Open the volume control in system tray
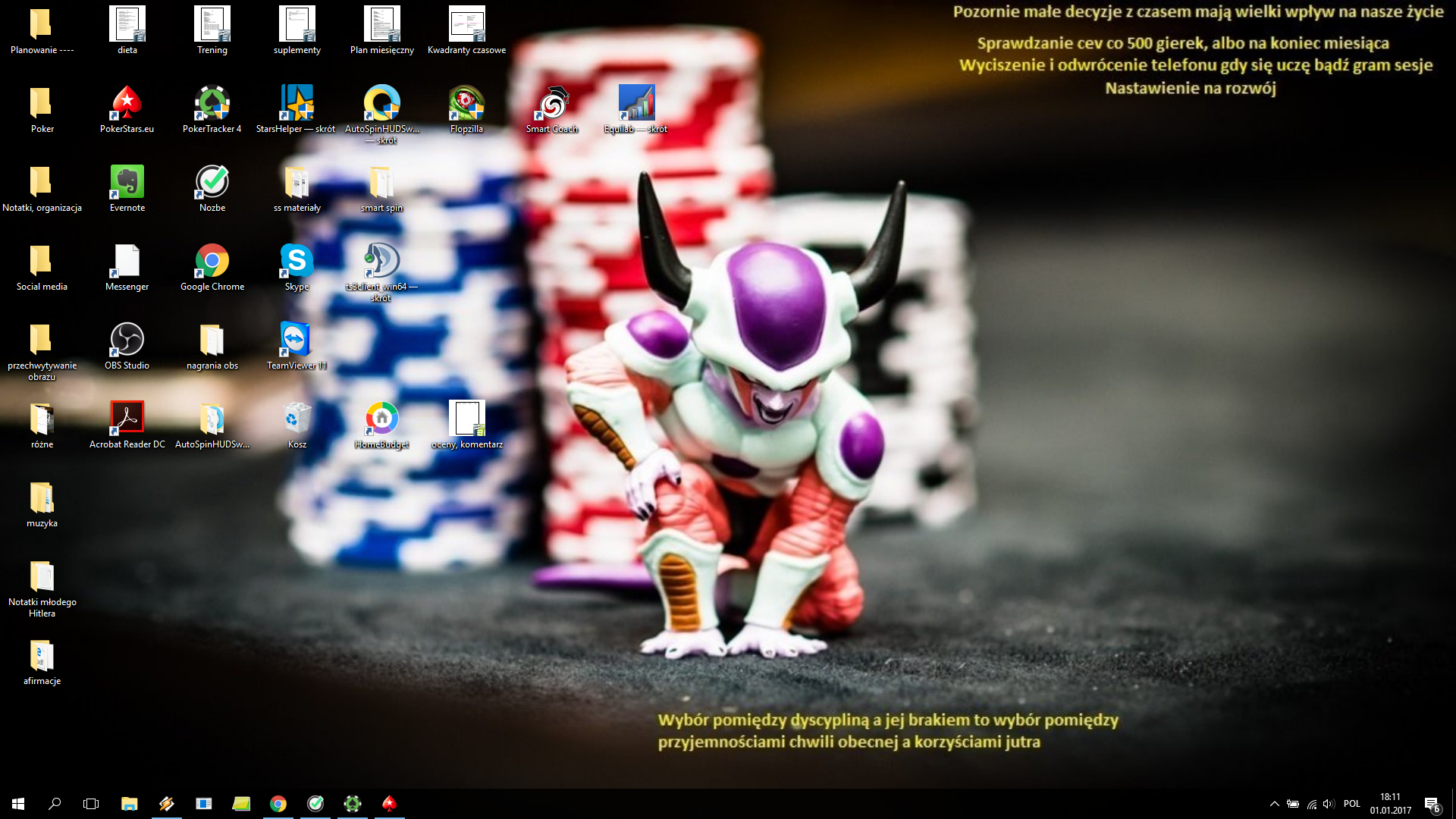The image size is (1456, 819). [1329, 804]
